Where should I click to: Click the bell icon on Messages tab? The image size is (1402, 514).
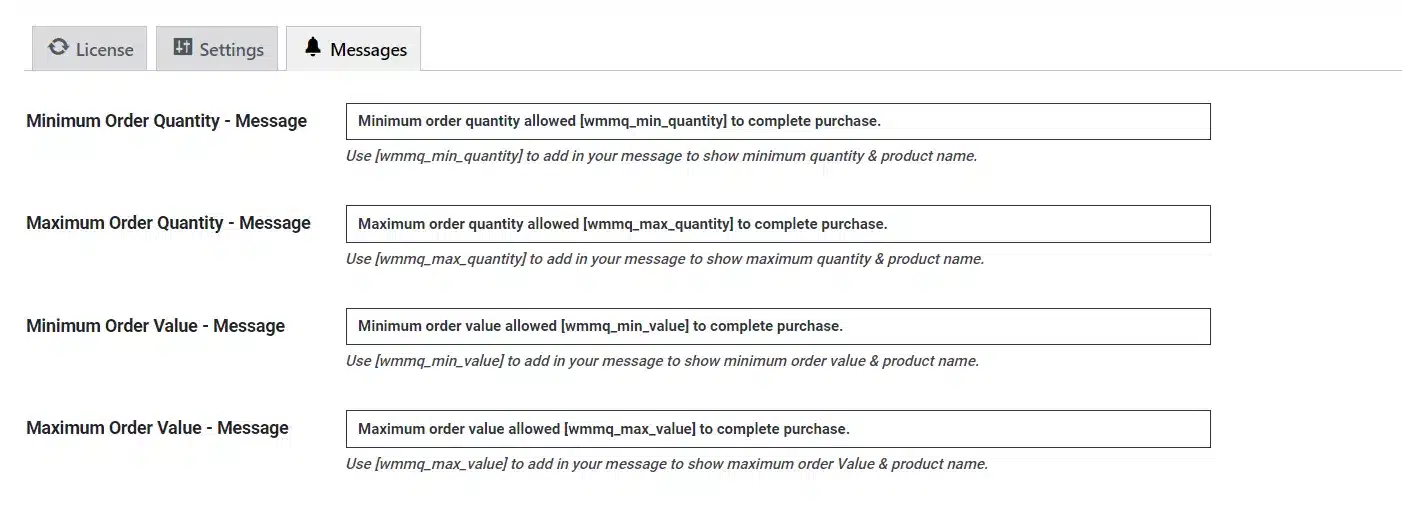(x=313, y=48)
